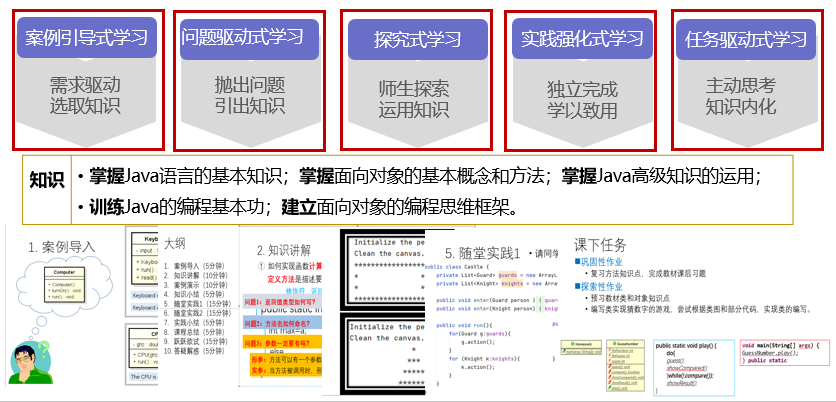Click the line starting 掌握Java语言的基本知识
836x402 pixels.
tap(419, 176)
